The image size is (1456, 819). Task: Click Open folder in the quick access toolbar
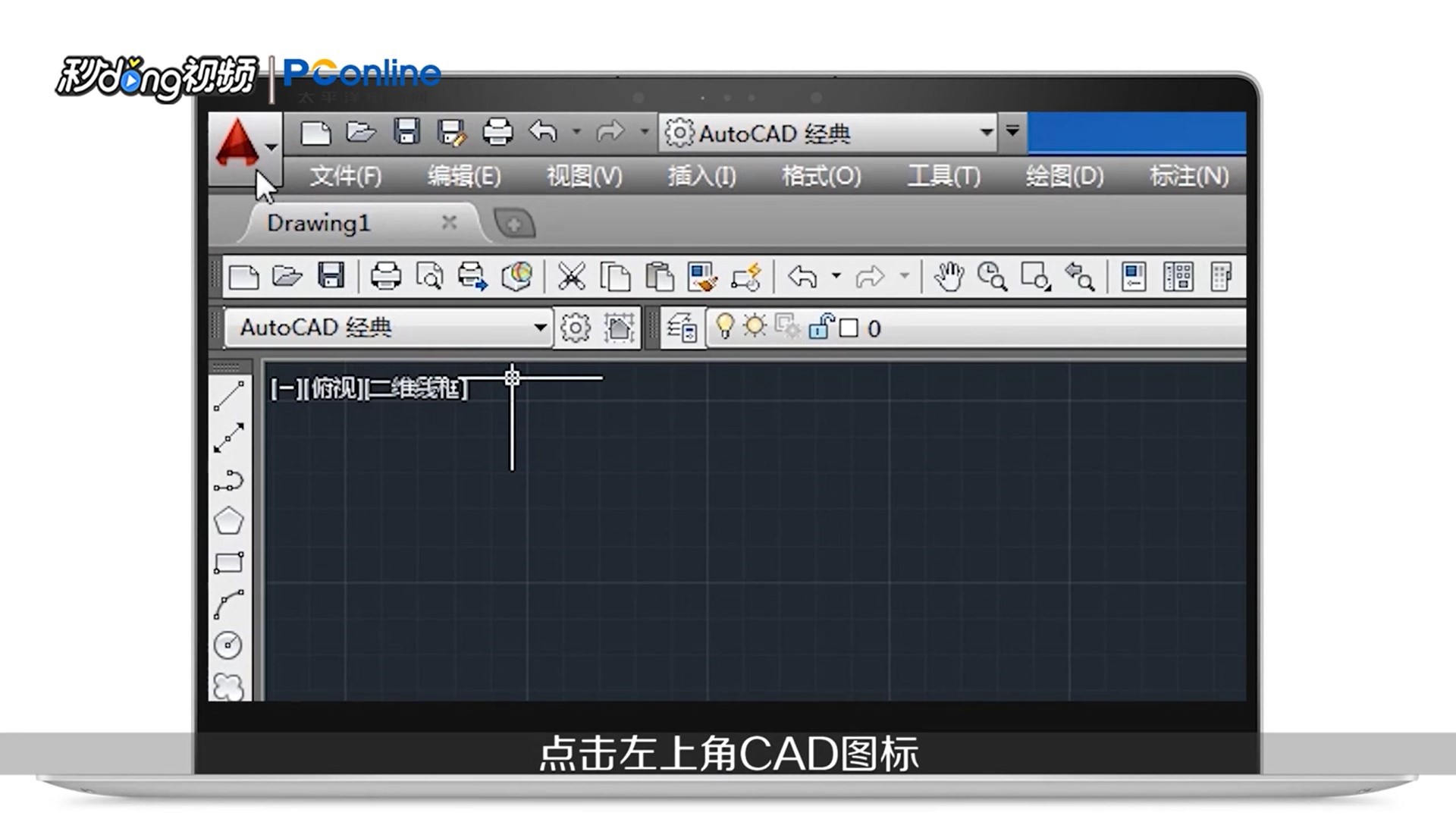tap(361, 133)
